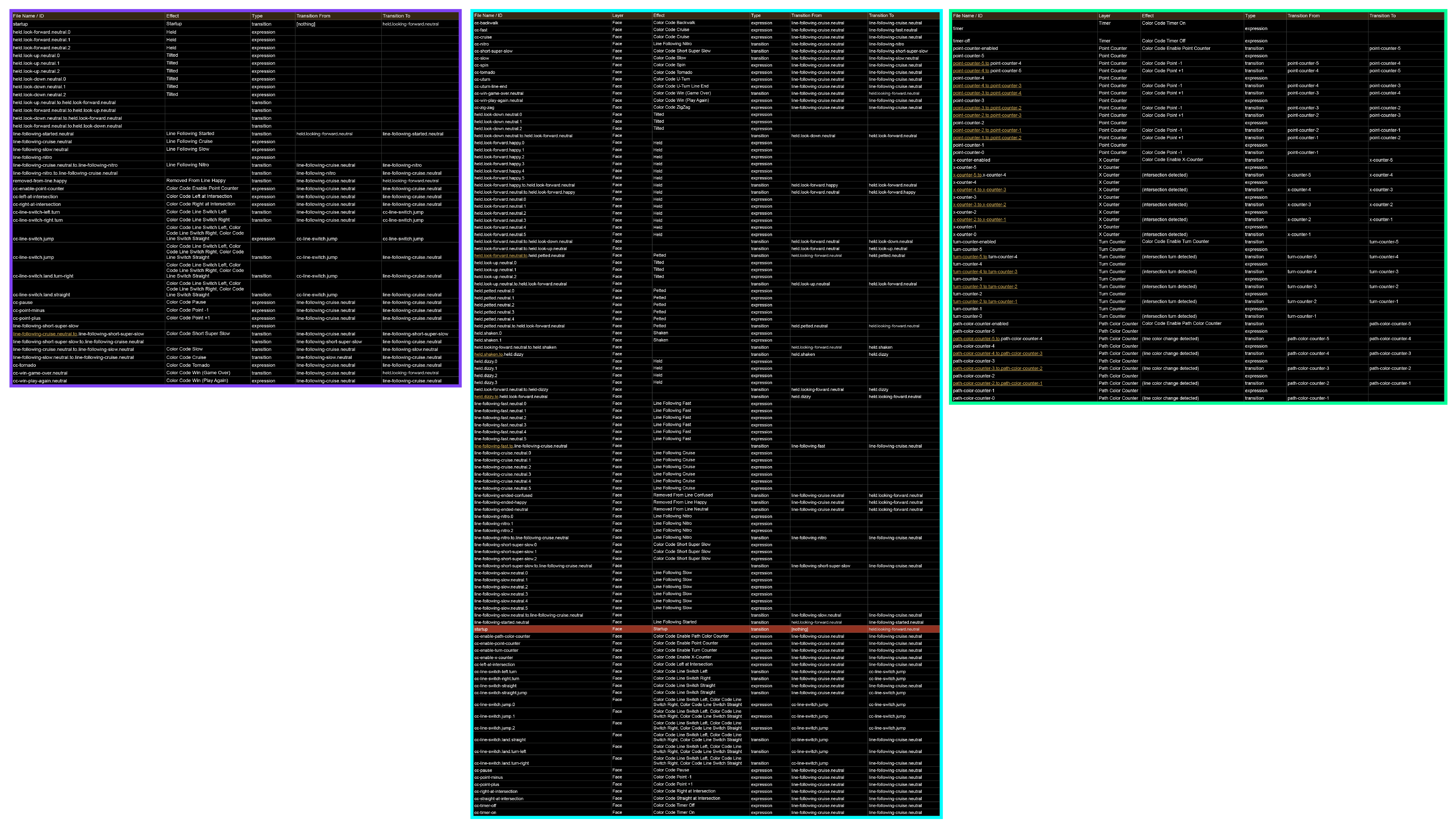1456x828 pixels.
Task: Follow the line-following-fast.to underlined link
Action: pyautogui.click(x=493, y=446)
